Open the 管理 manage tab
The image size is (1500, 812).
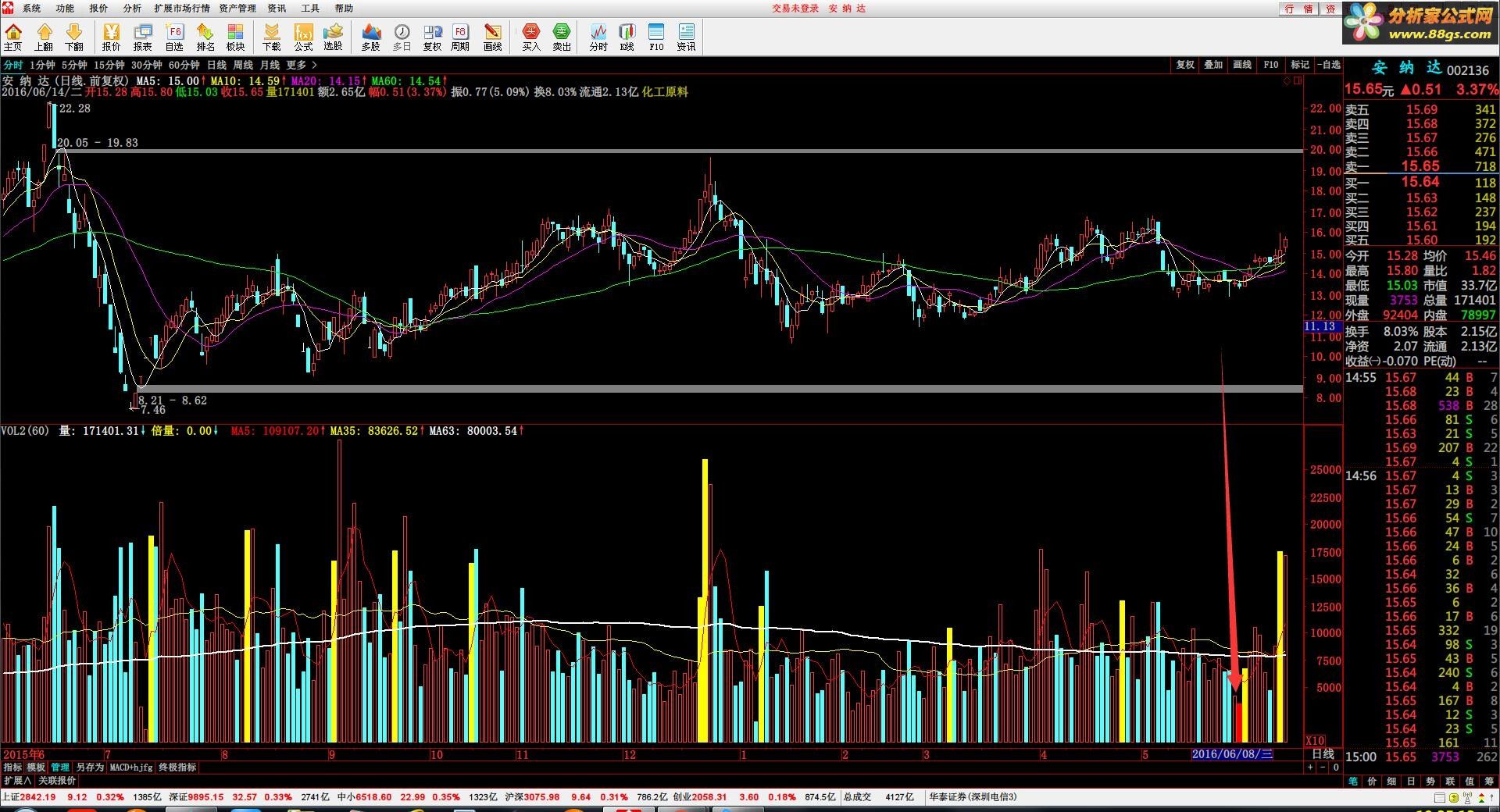[x=60, y=767]
